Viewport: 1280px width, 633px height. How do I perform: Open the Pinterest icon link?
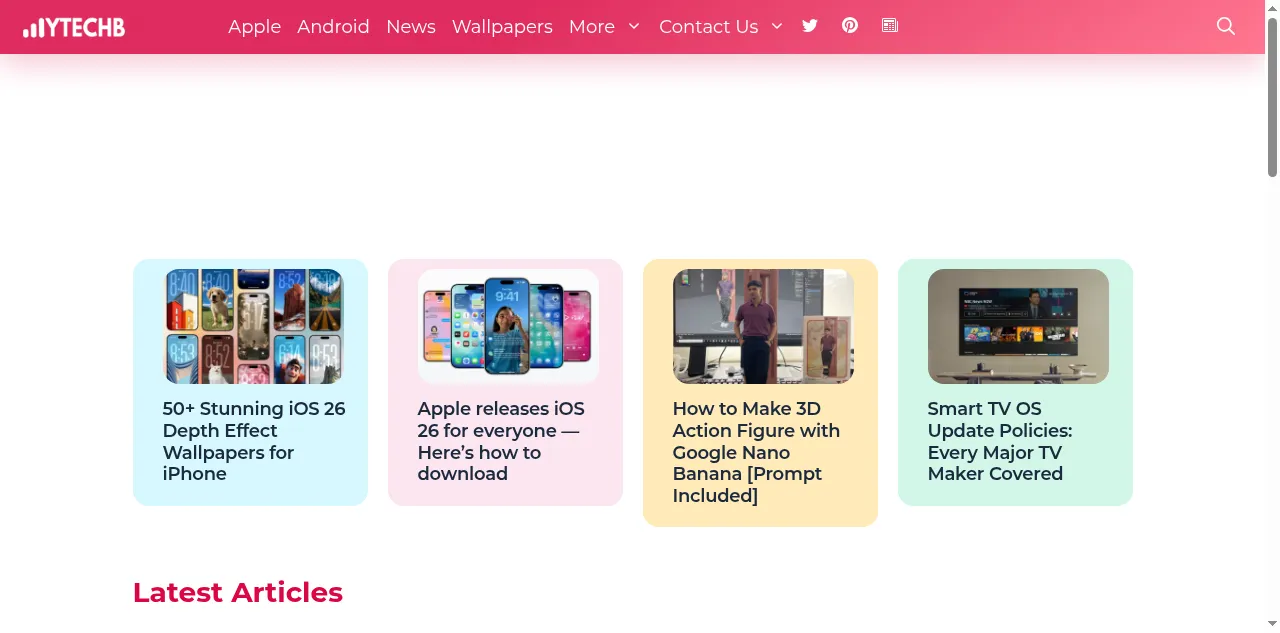(850, 26)
